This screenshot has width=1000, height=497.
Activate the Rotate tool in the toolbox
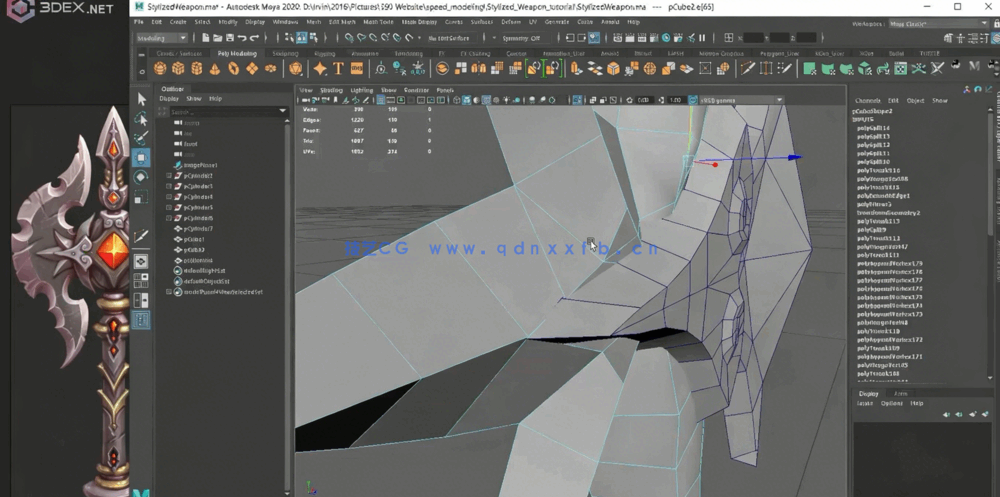pyautogui.click(x=142, y=177)
